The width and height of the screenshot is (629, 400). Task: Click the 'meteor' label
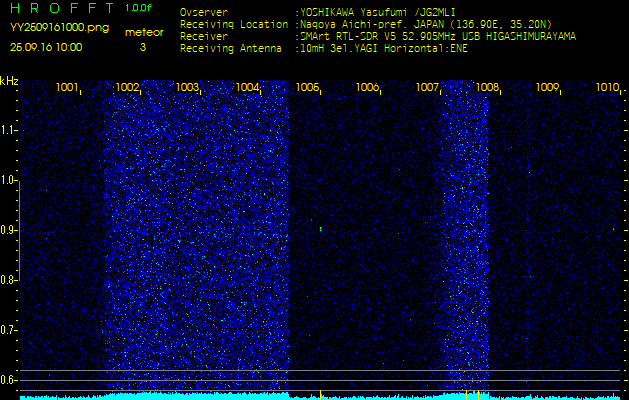(x=144, y=33)
